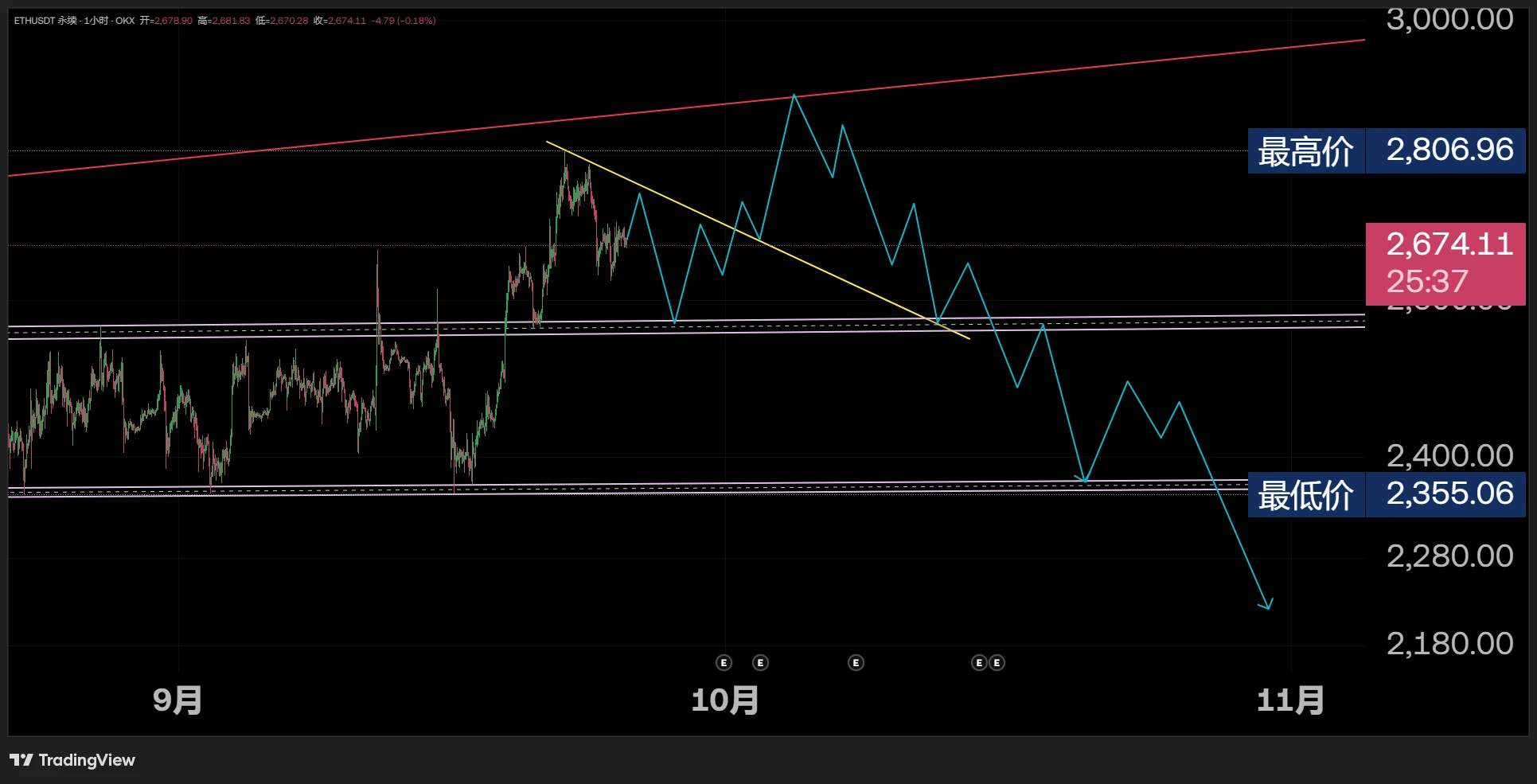Screen dimensions: 1537x784
Task: Click the 最高价 label tag
Action: point(1306,151)
